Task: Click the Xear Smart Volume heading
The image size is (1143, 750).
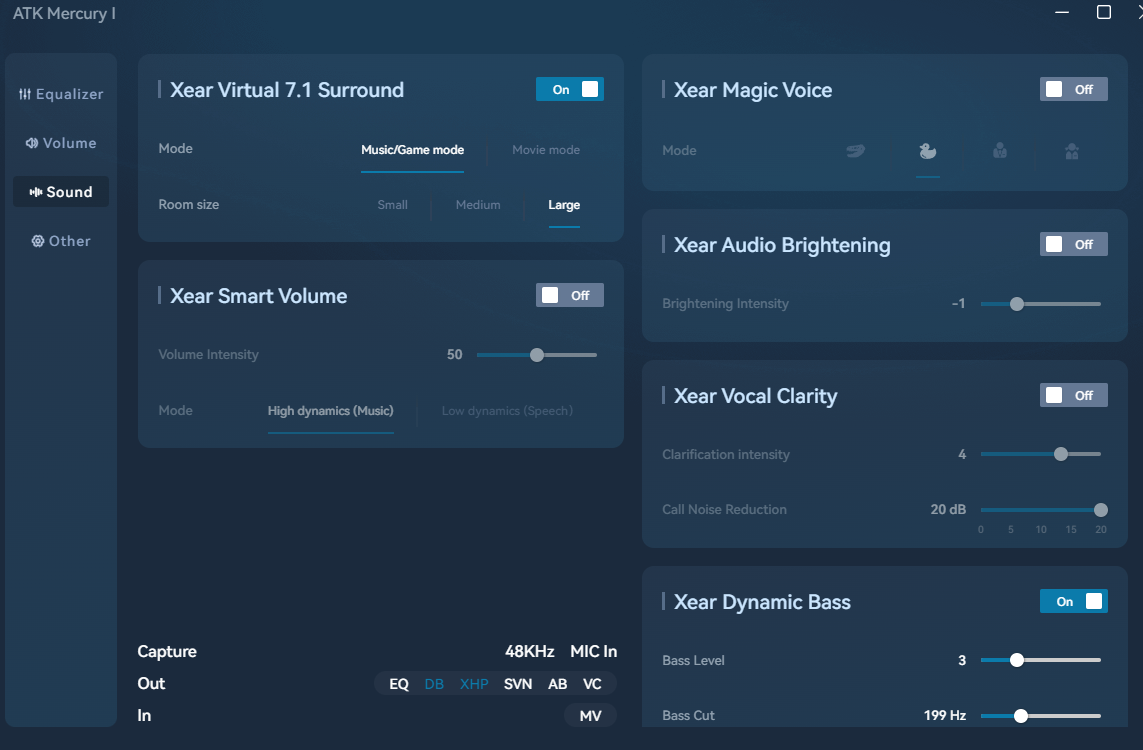Action: (x=258, y=296)
